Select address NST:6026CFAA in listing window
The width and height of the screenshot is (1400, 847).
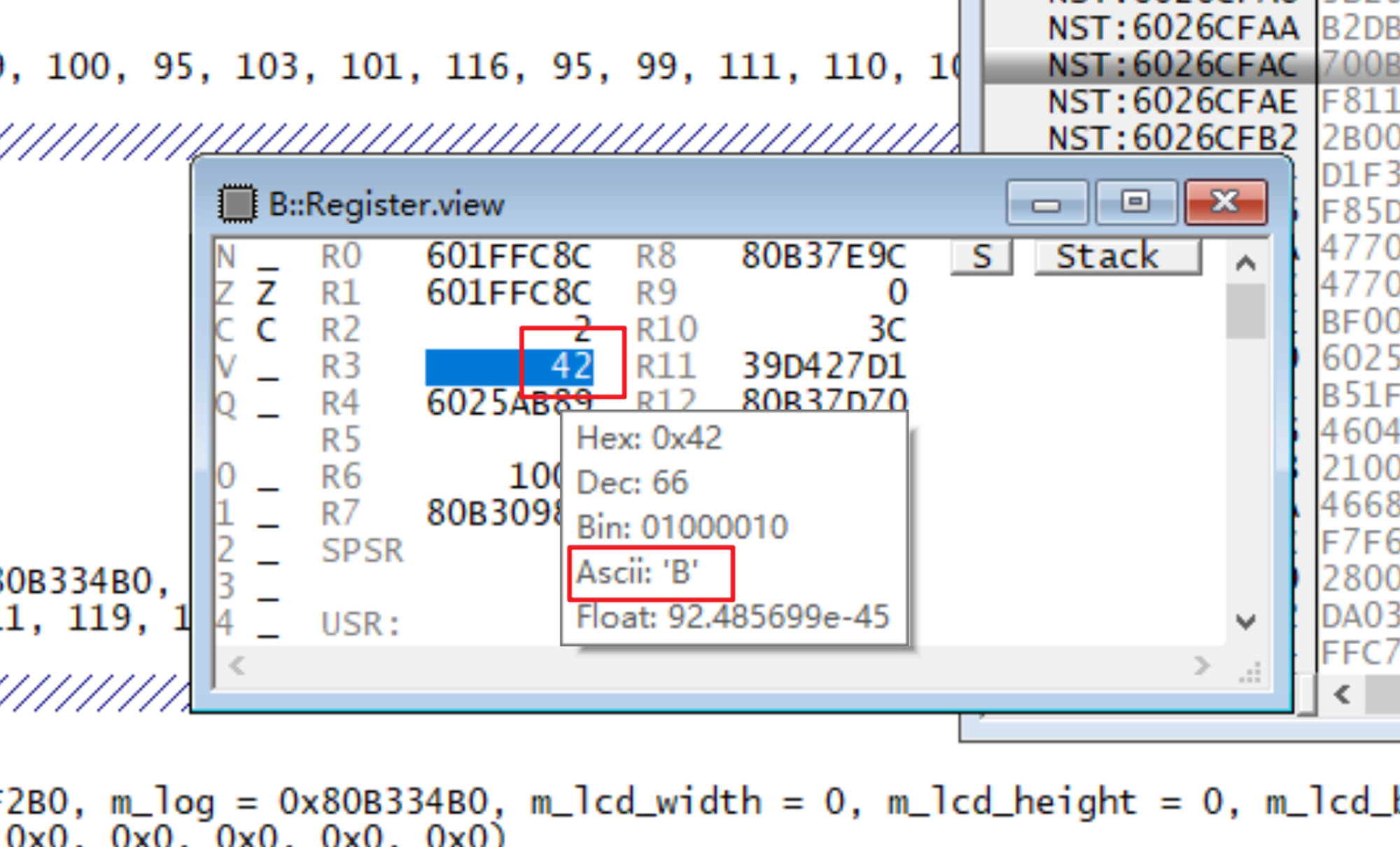point(1173,29)
